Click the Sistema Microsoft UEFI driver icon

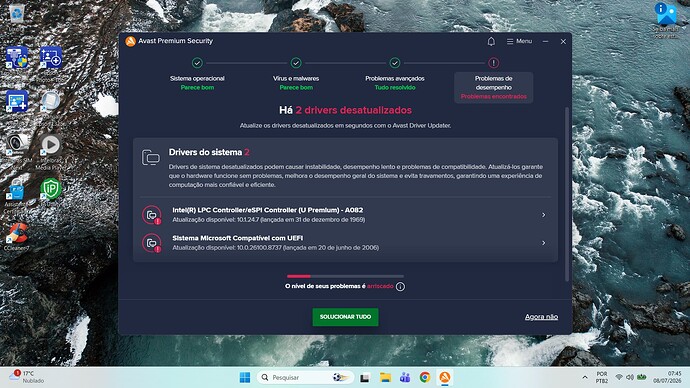[x=152, y=243]
